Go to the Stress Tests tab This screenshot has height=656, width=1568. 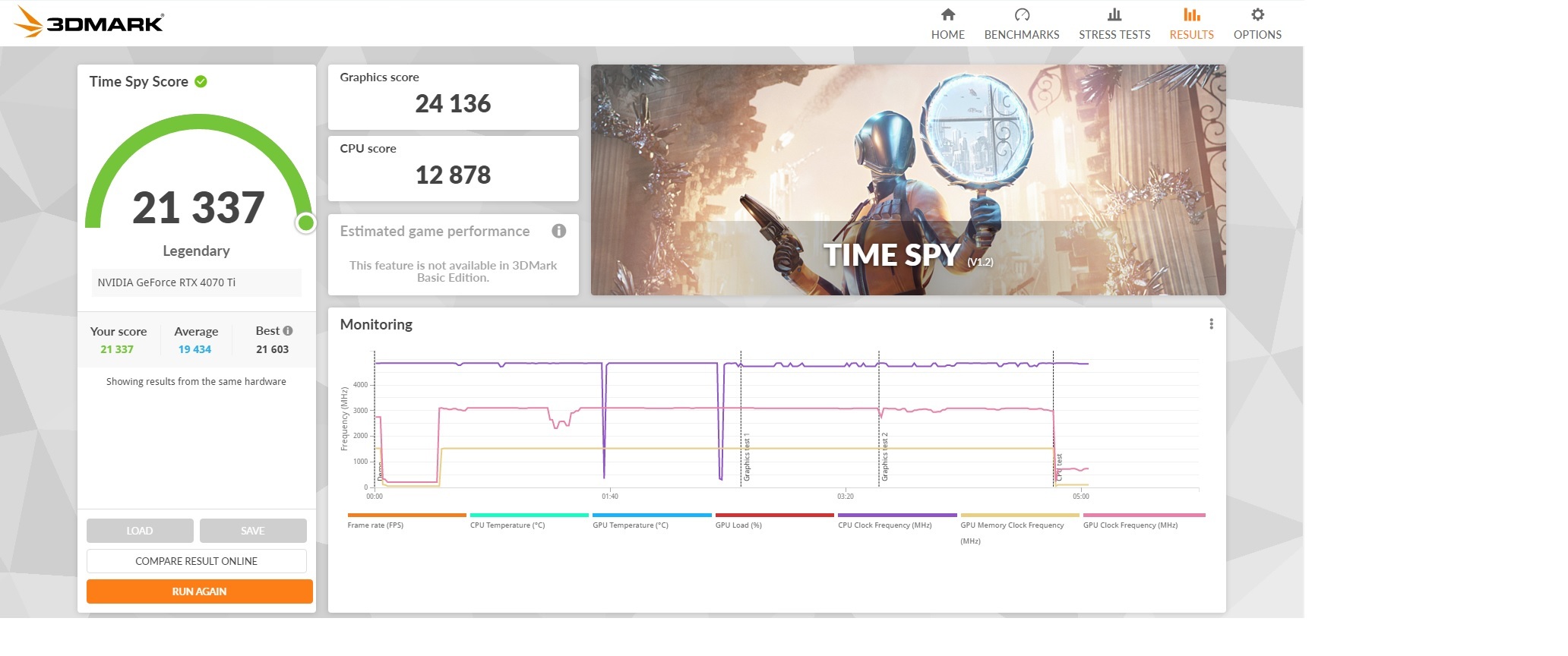click(x=1114, y=24)
